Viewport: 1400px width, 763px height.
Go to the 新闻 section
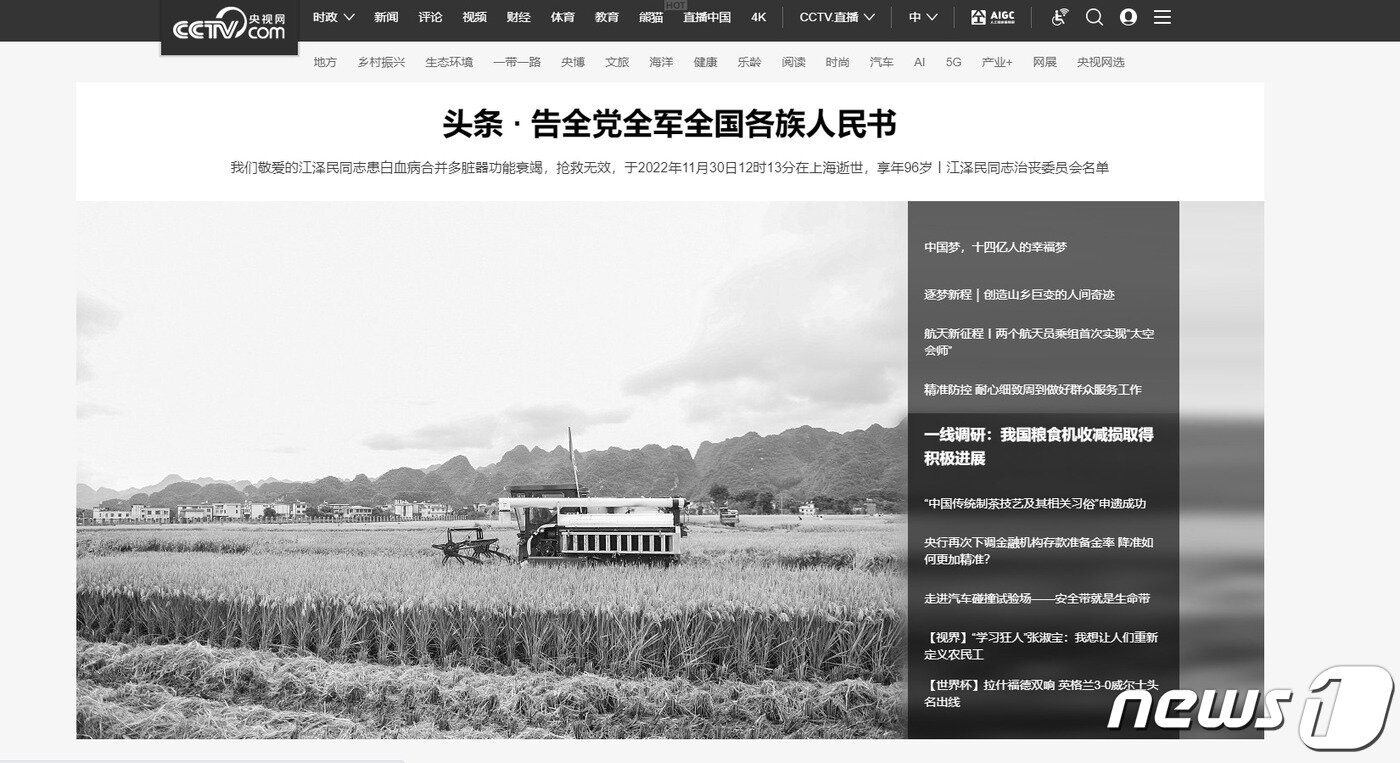tap(386, 17)
